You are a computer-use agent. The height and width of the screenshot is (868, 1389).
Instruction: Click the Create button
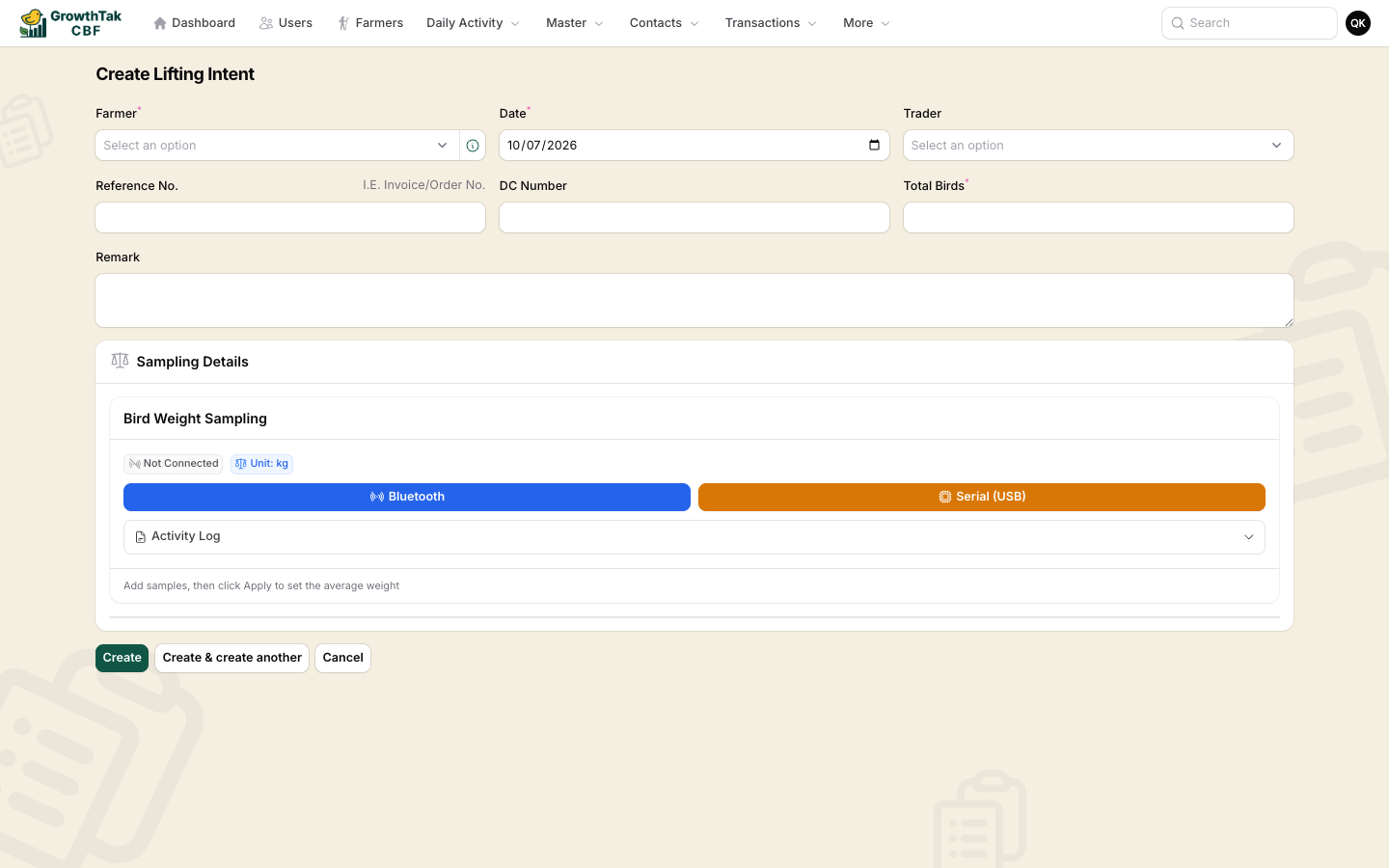(122, 658)
